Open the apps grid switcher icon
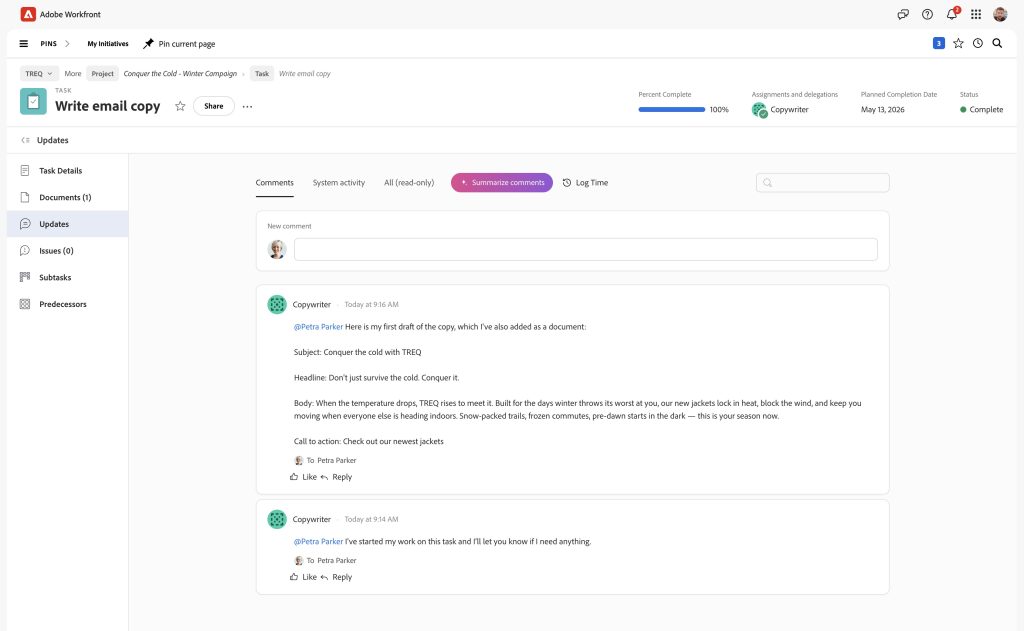The width and height of the screenshot is (1024, 631). 976,14
